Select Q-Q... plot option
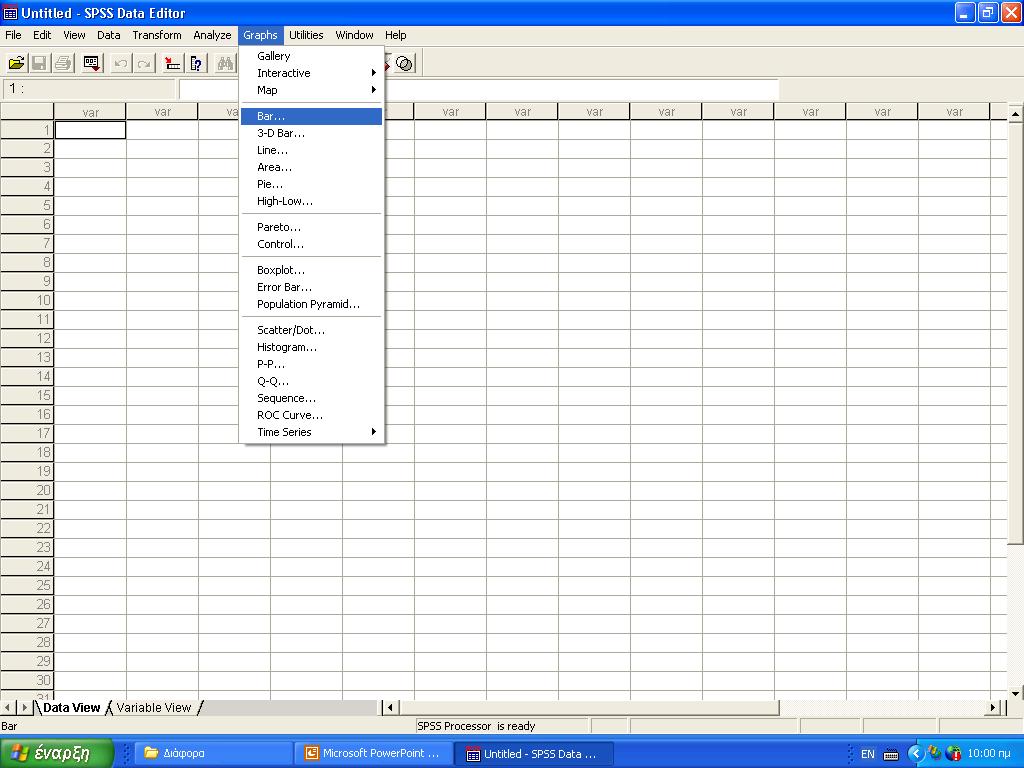1024x768 pixels. point(312,381)
